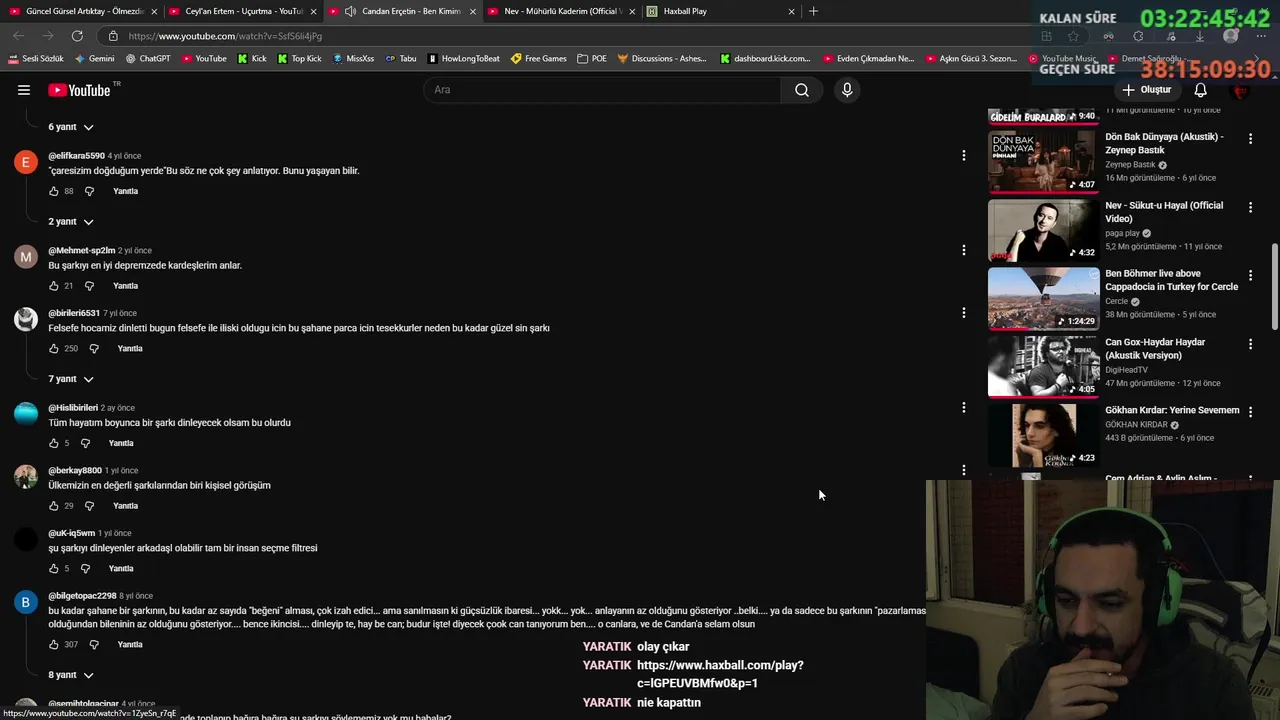Image resolution: width=1280 pixels, height=720 pixels.
Task: Open menu for Ben Böhmer Cappadocia video
Action: [x=1250, y=275]
